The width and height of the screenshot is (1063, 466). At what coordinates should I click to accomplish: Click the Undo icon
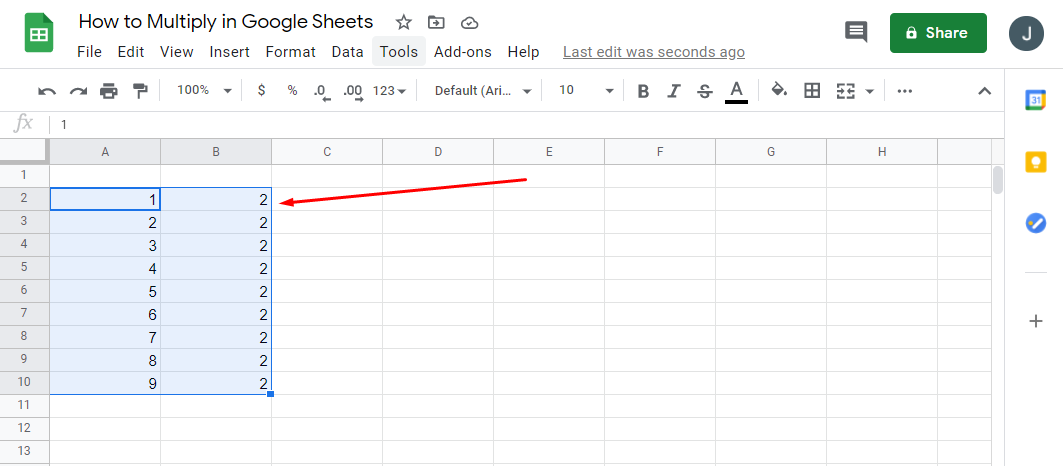(47, 91)
